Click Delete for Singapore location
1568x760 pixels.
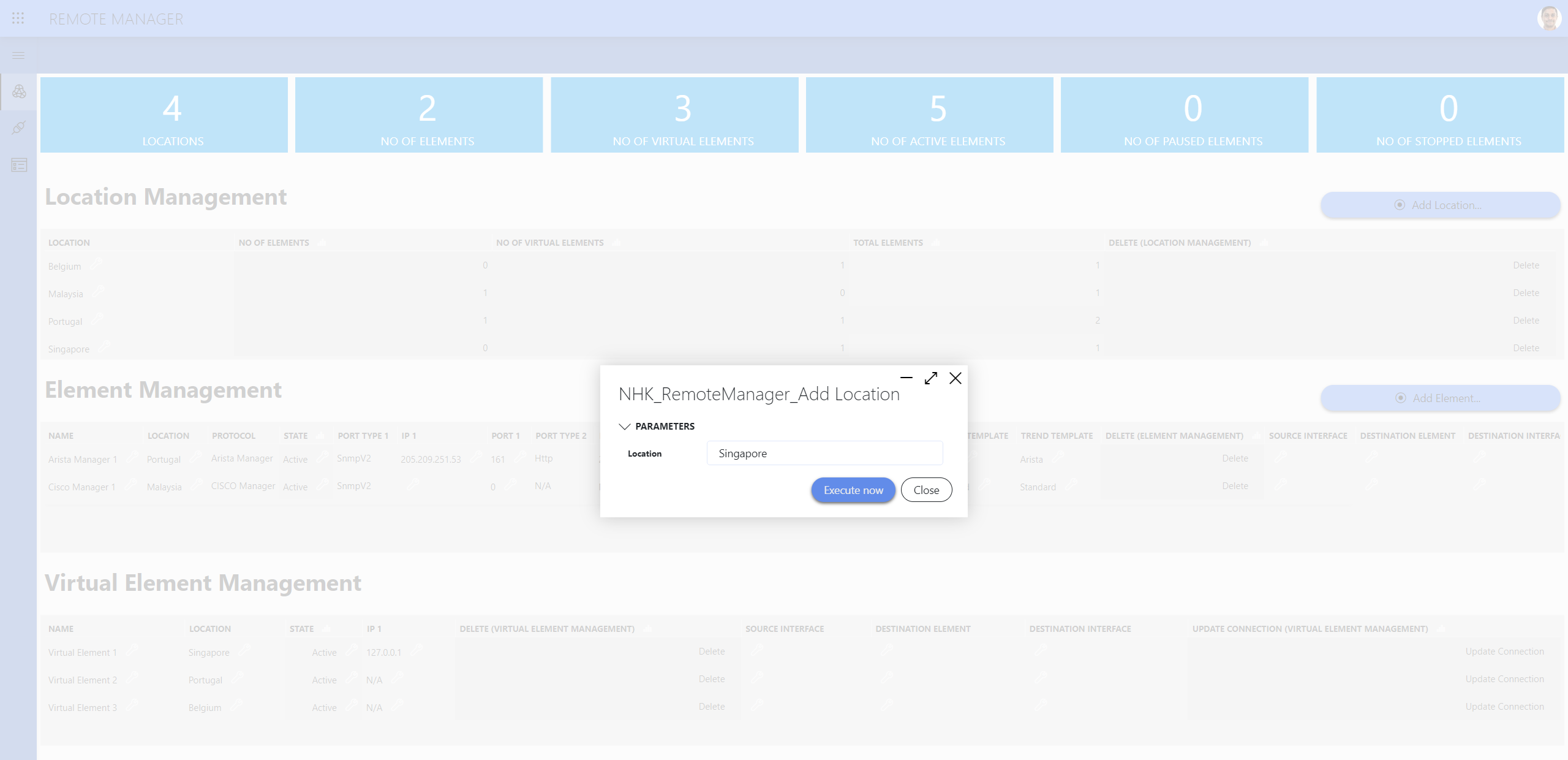(x=1526, y=348)
